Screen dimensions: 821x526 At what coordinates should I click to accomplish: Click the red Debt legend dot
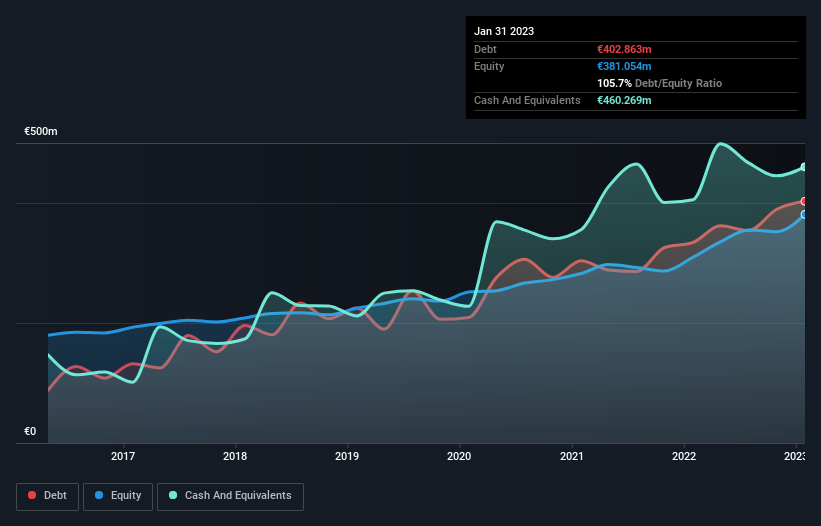pos(32,495)
